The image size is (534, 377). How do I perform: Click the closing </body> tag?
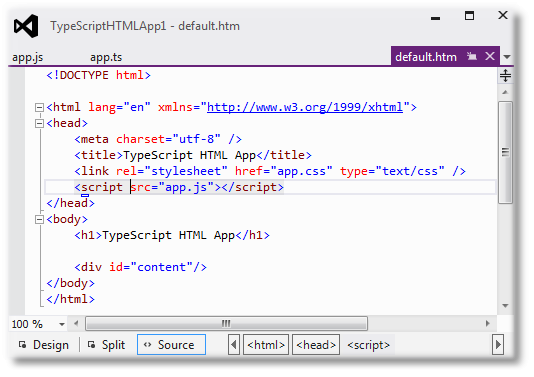point(70,283)
